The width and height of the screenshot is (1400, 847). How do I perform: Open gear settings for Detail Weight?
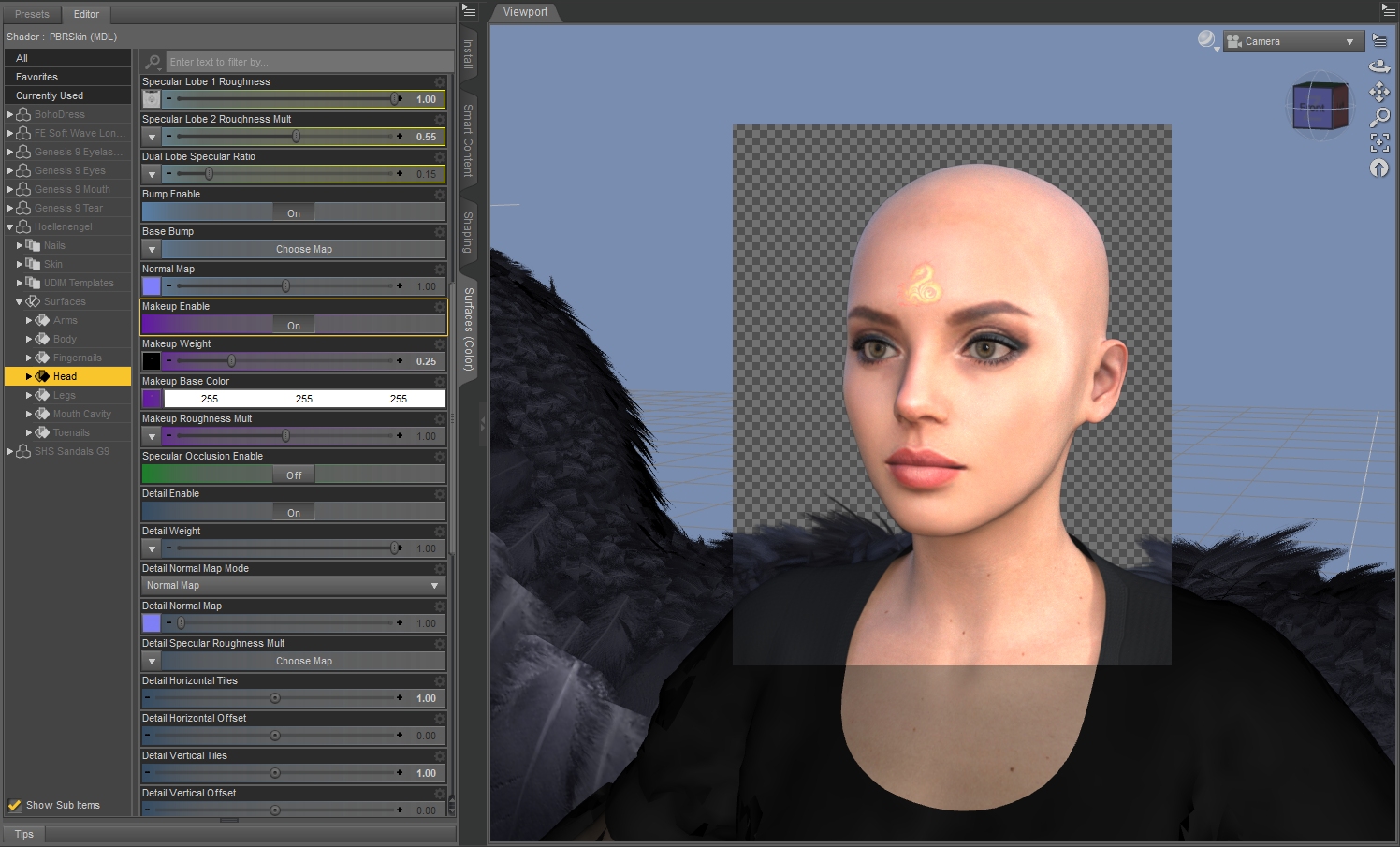[x=439, y=532]
